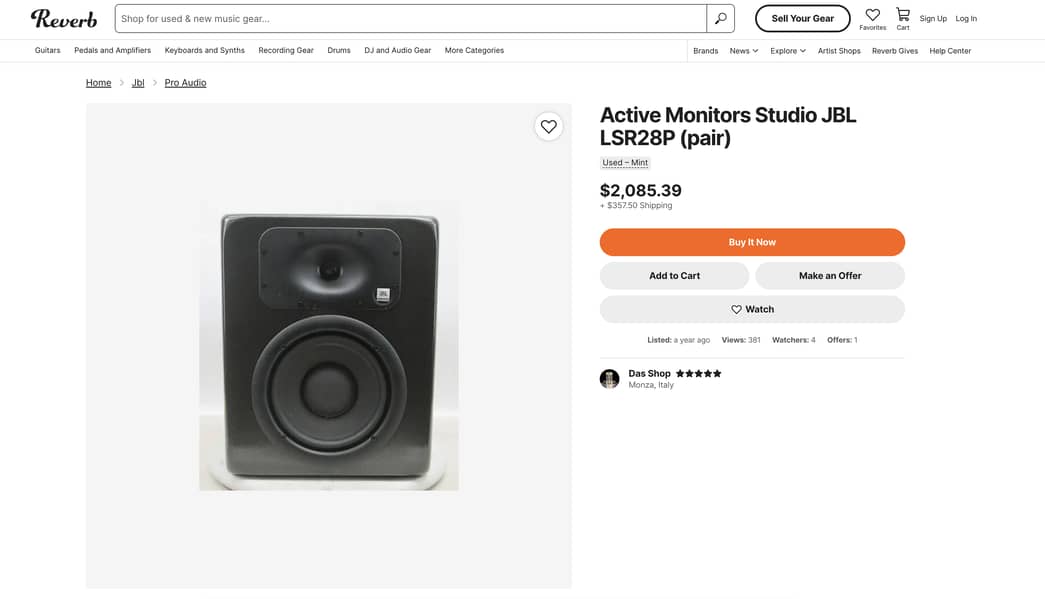Viewport: 1045px width, 599px height.
Task: Click the Log In link
Action: tap(965, 18)
